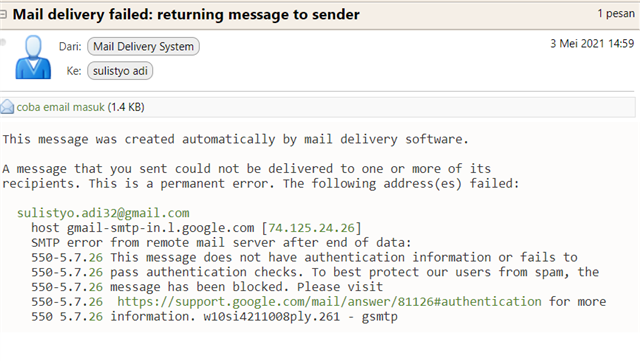The width and height of the screenshot is (640, 361).
Task: Click the 'SMTP error from remote mail server' line
Action: (221, 243)
